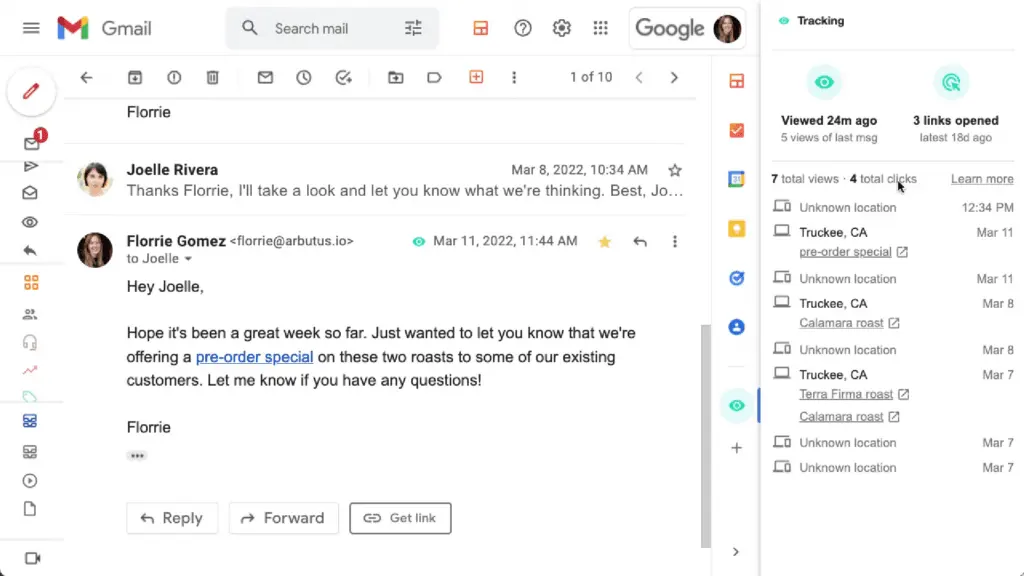Open Streak panel icon in side strip
Image resolution: width=1024 pixels, height=576 pixels.
point(737,81)
